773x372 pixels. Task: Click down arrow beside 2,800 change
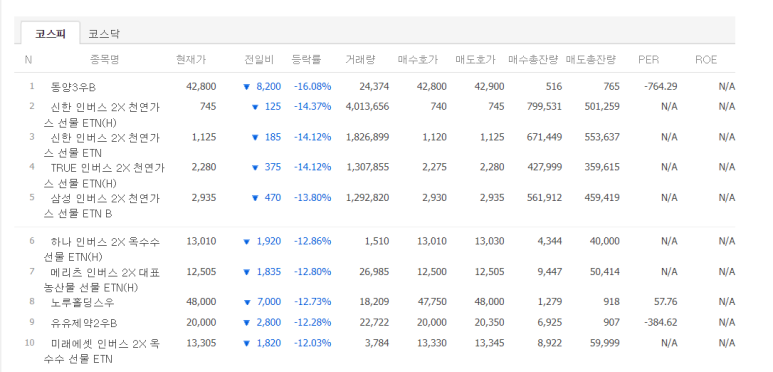coord(247,323)
